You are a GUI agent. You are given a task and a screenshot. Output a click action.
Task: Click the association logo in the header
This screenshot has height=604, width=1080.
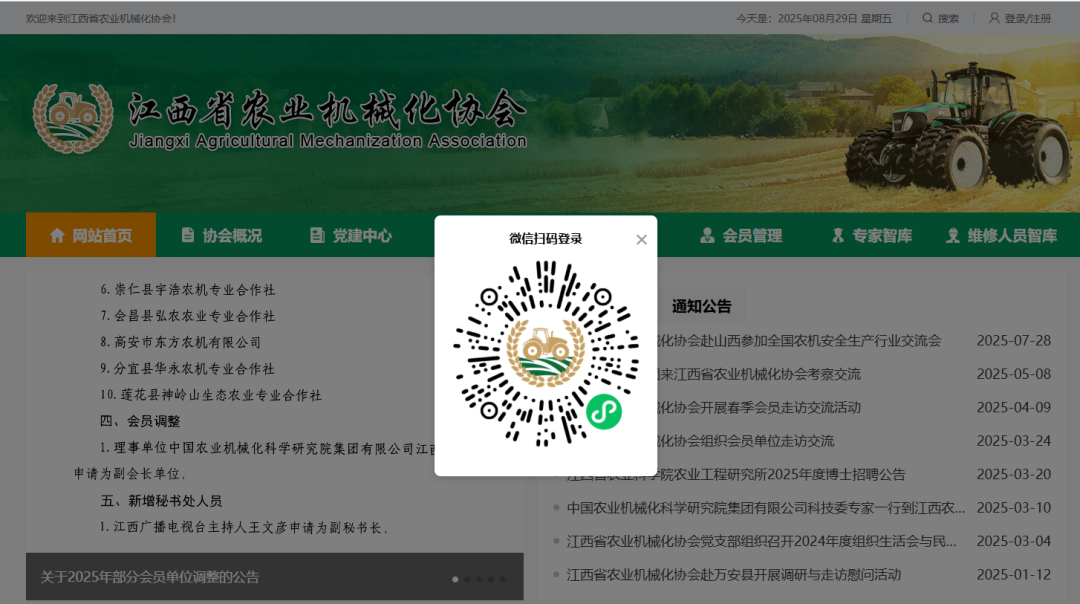[70, 118]
